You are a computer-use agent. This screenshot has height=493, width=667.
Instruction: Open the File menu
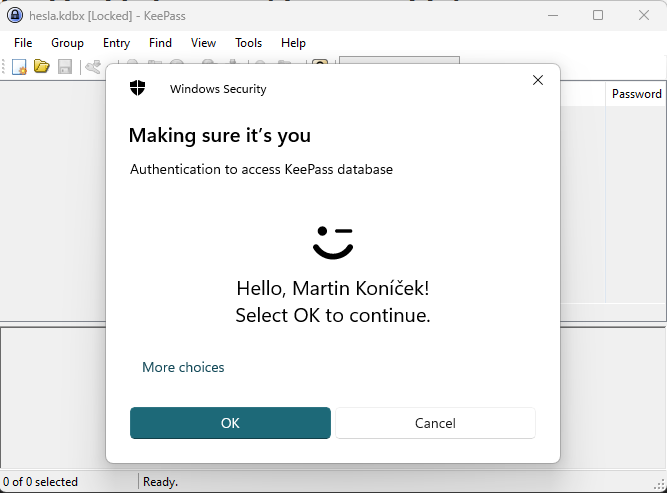[x=23, y=43]
